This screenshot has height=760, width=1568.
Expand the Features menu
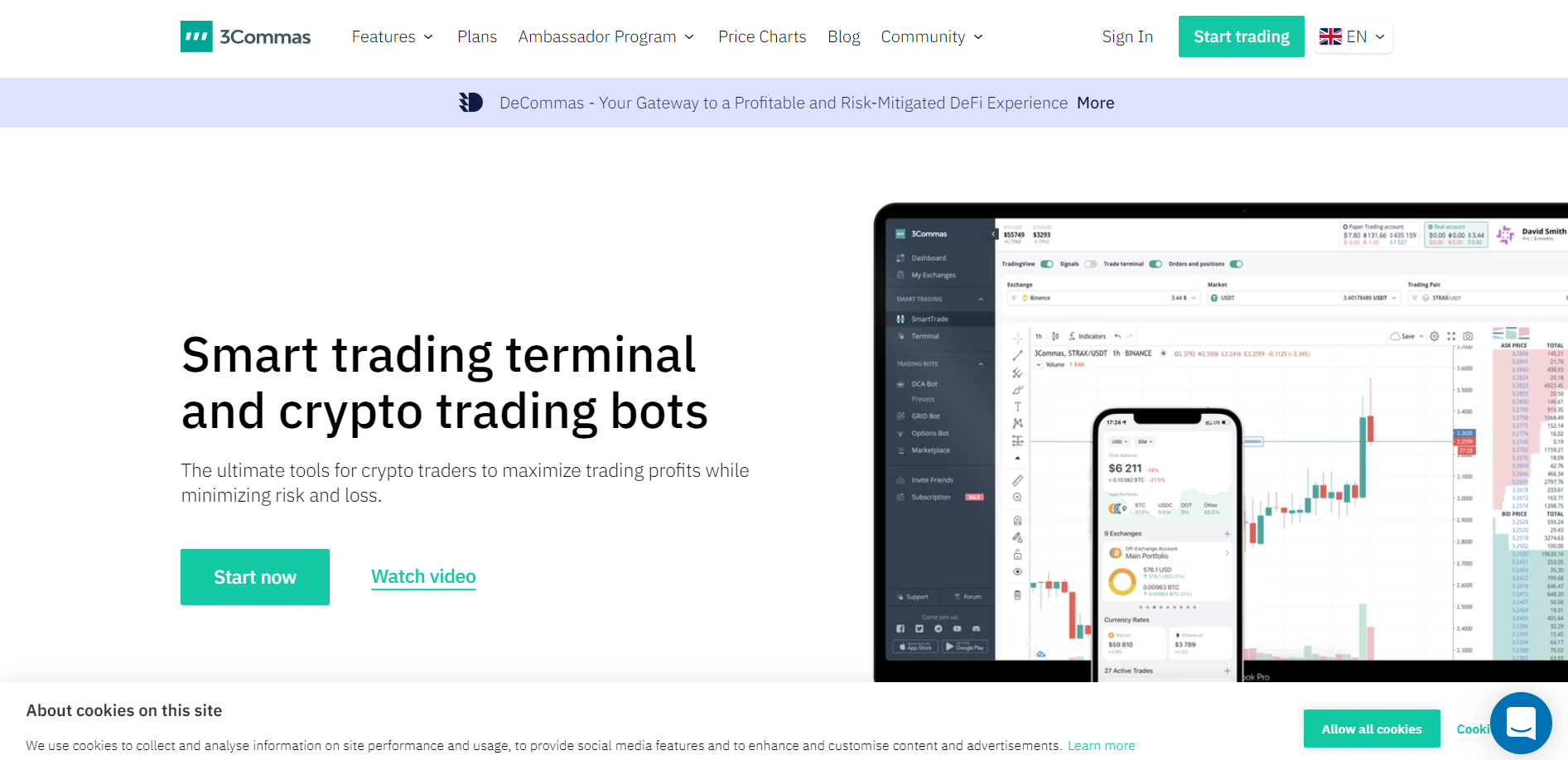click(393, 36)
